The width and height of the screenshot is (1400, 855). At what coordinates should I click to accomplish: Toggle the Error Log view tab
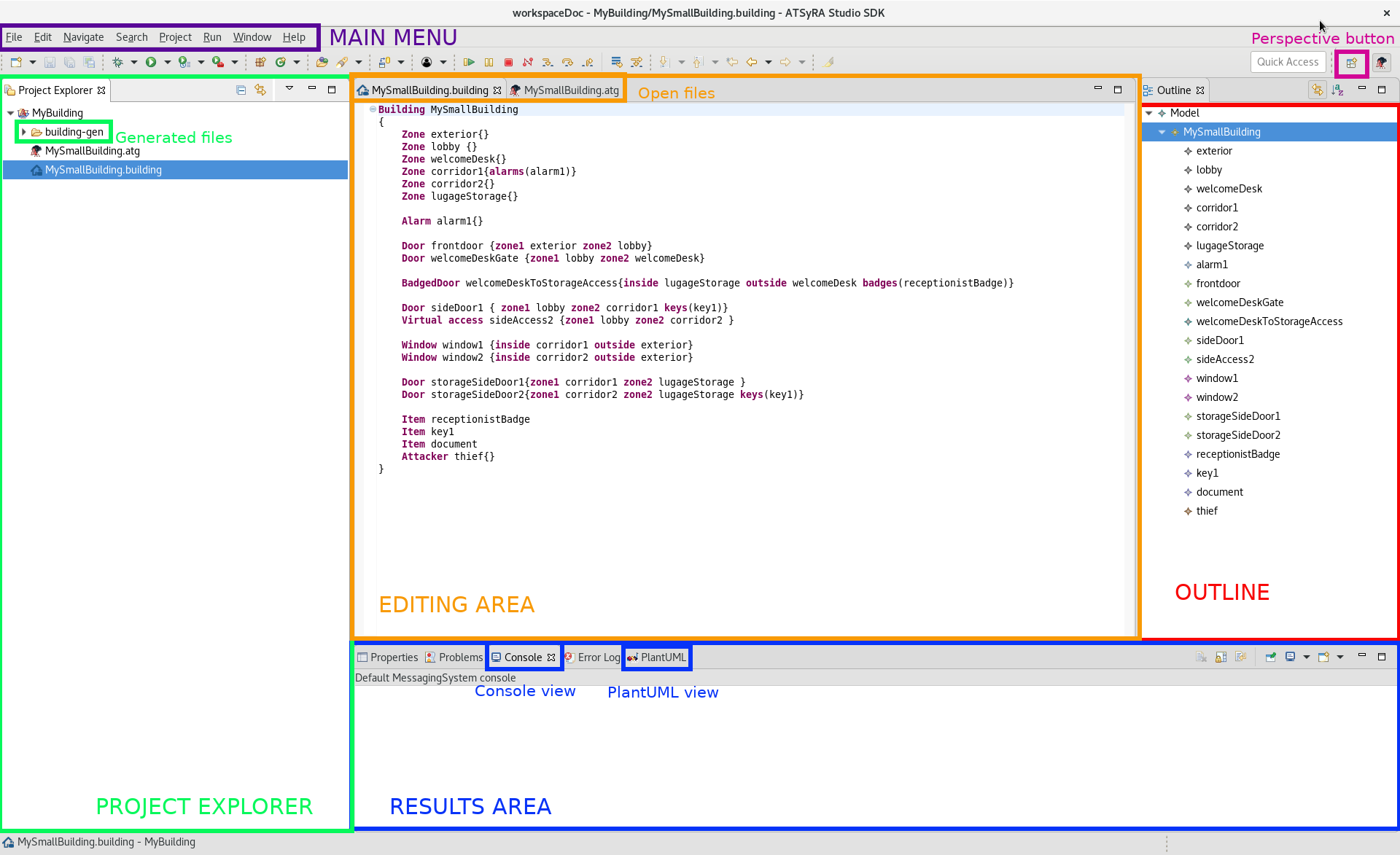tap(591, 657)
